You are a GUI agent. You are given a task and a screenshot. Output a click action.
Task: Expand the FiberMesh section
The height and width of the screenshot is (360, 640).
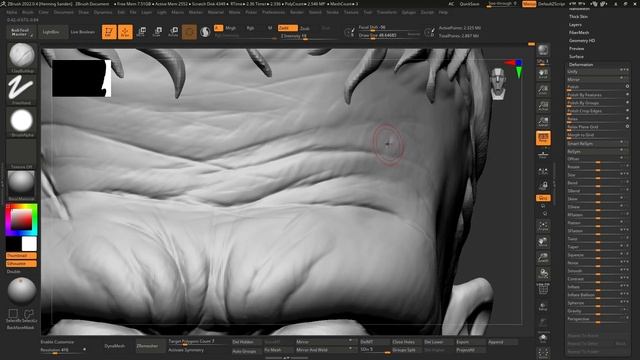(x=579, y=33)
